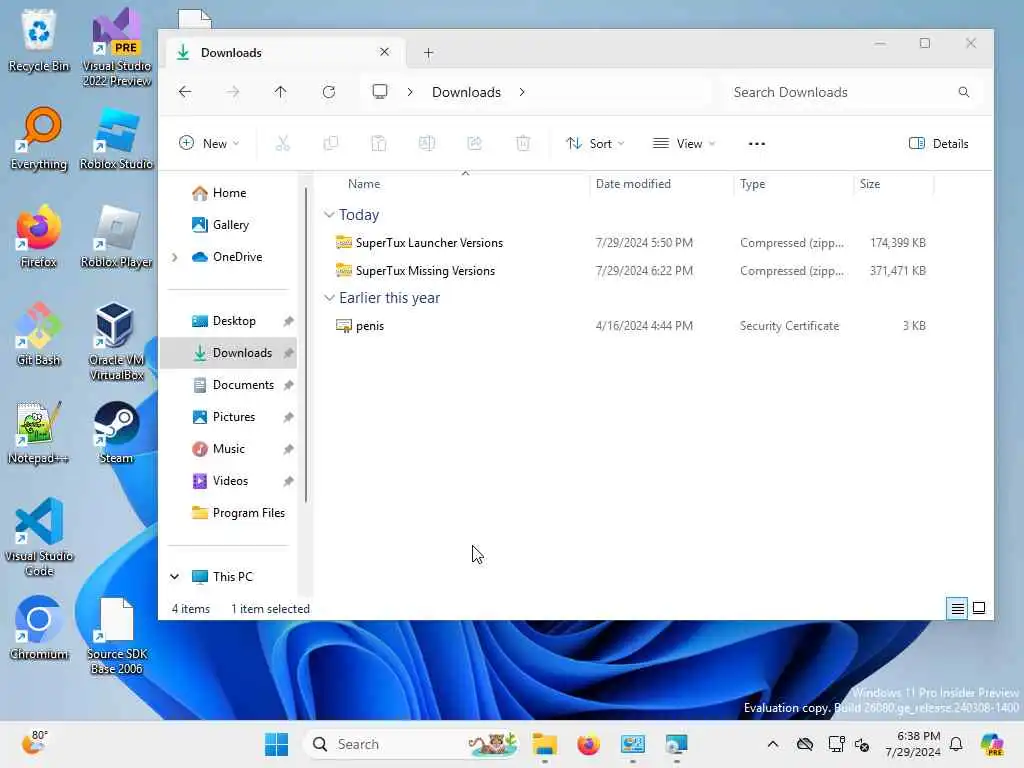Click the Cut scissors icon
1024x768 pixels.
click(x=282, y=144)
